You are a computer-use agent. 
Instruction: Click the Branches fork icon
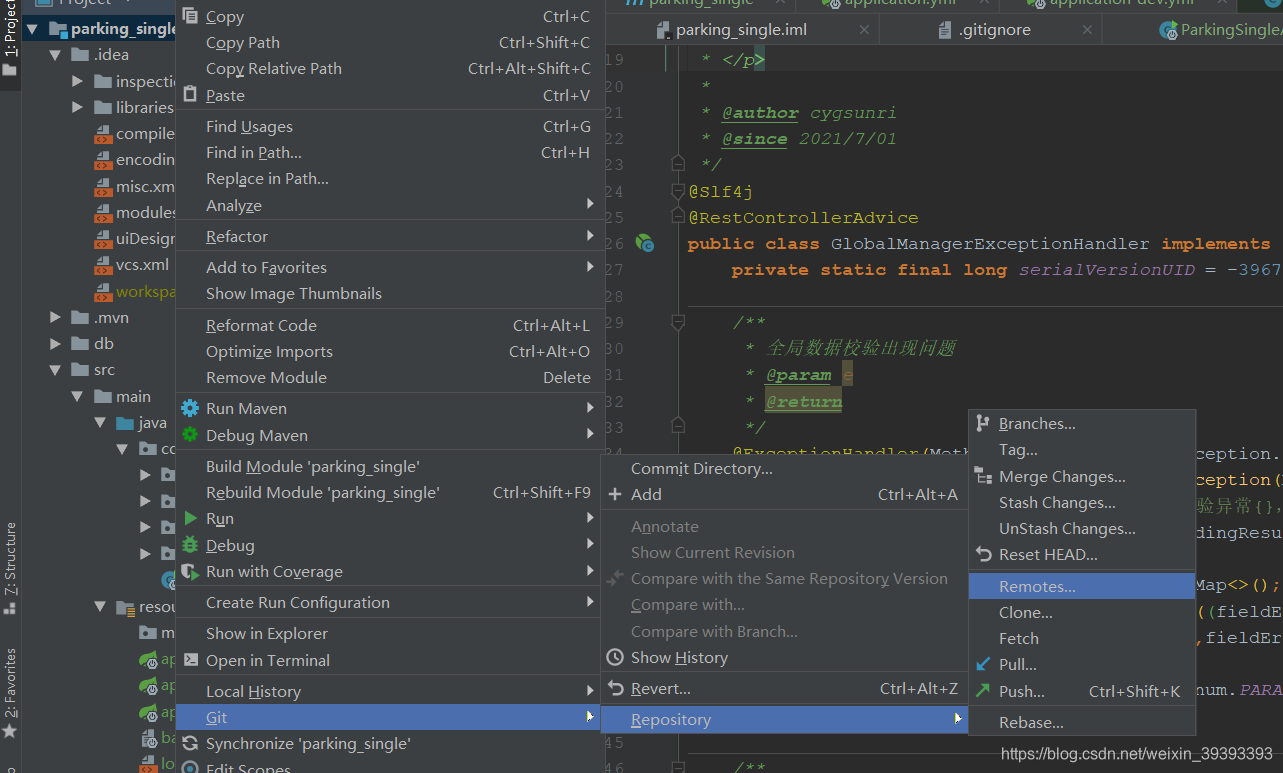[x=983, y=423]
